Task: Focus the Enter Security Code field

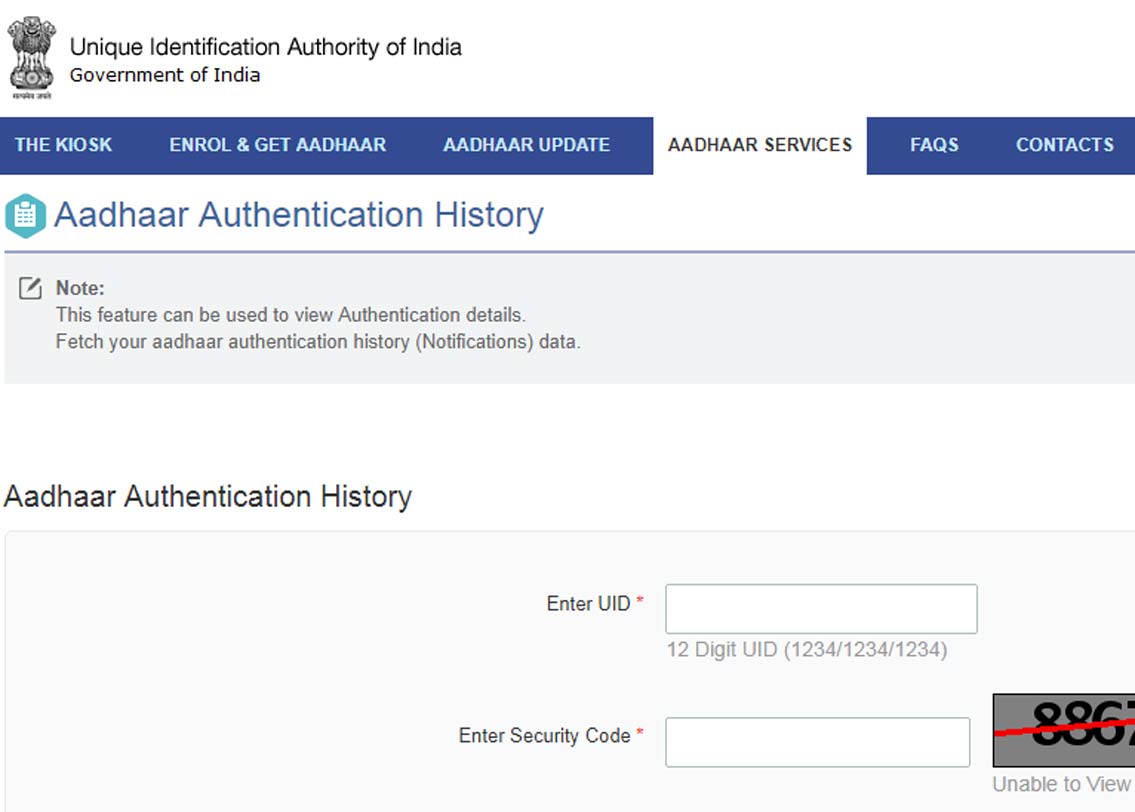Action: click(817, 742)
